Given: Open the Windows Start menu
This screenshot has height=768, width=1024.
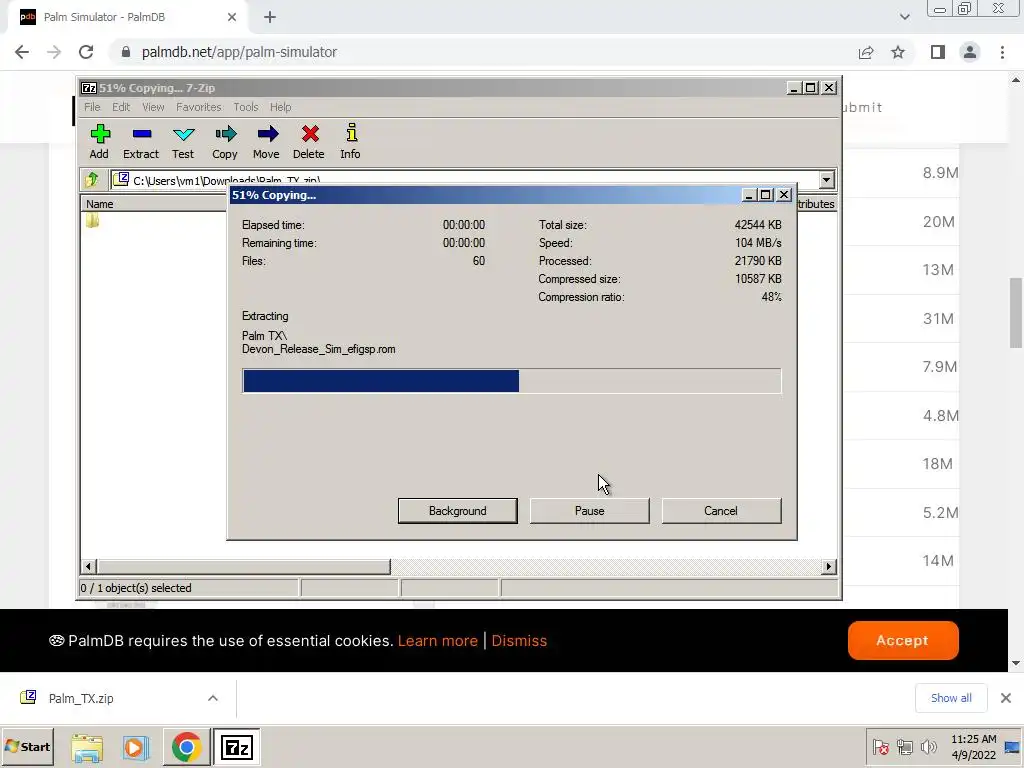Looking at the screenshot, I should [x=27, y=747].
